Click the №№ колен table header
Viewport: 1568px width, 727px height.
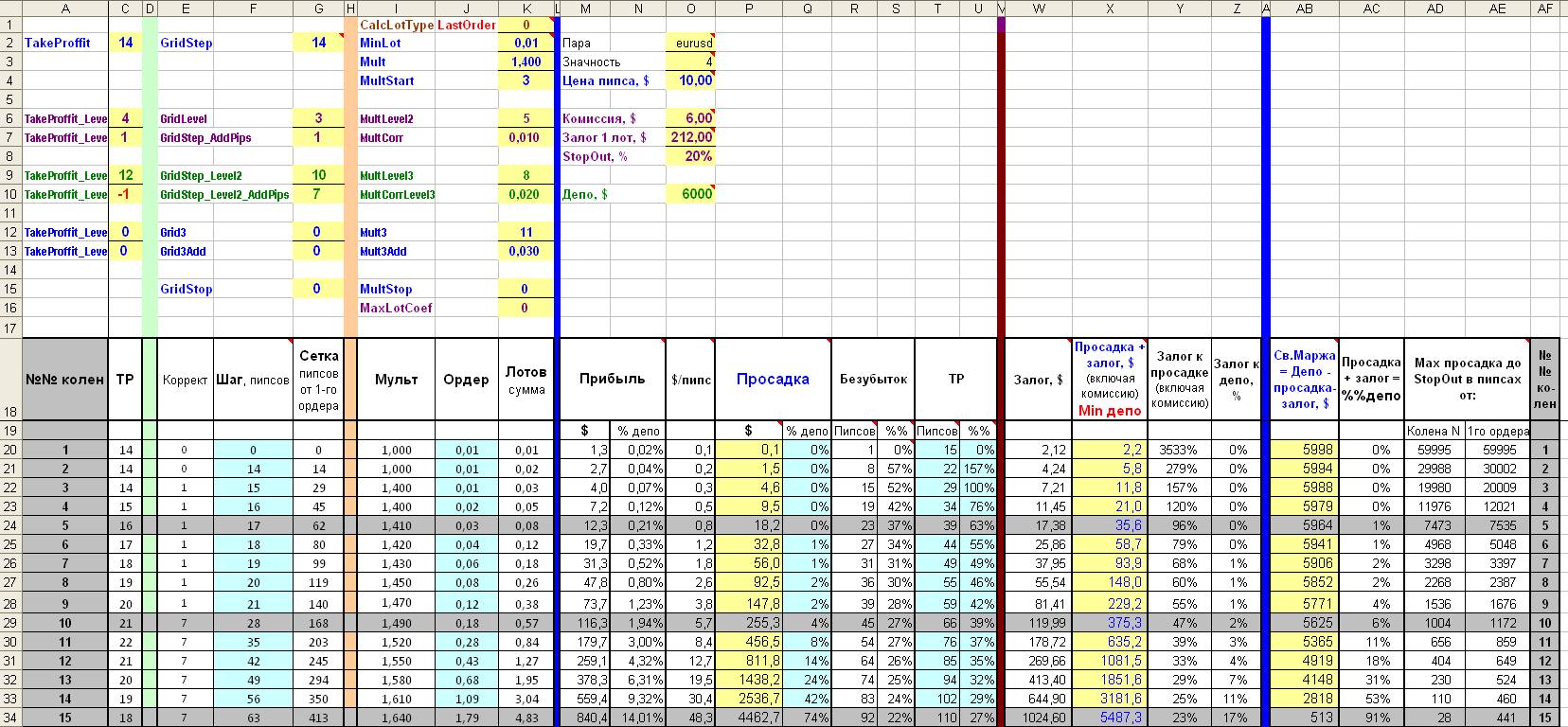coord(65,379)
